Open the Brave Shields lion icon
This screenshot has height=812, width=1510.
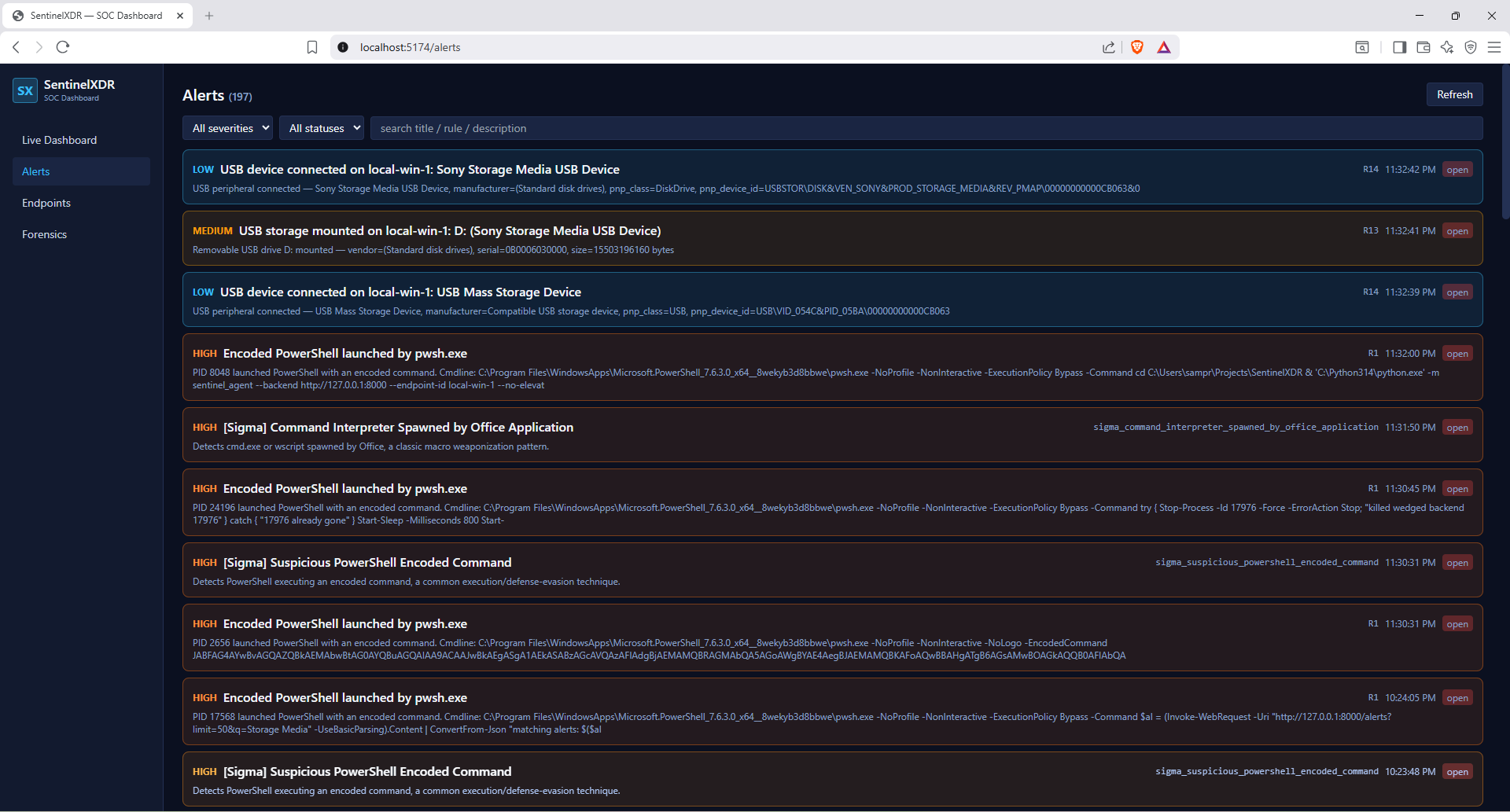1136,47
